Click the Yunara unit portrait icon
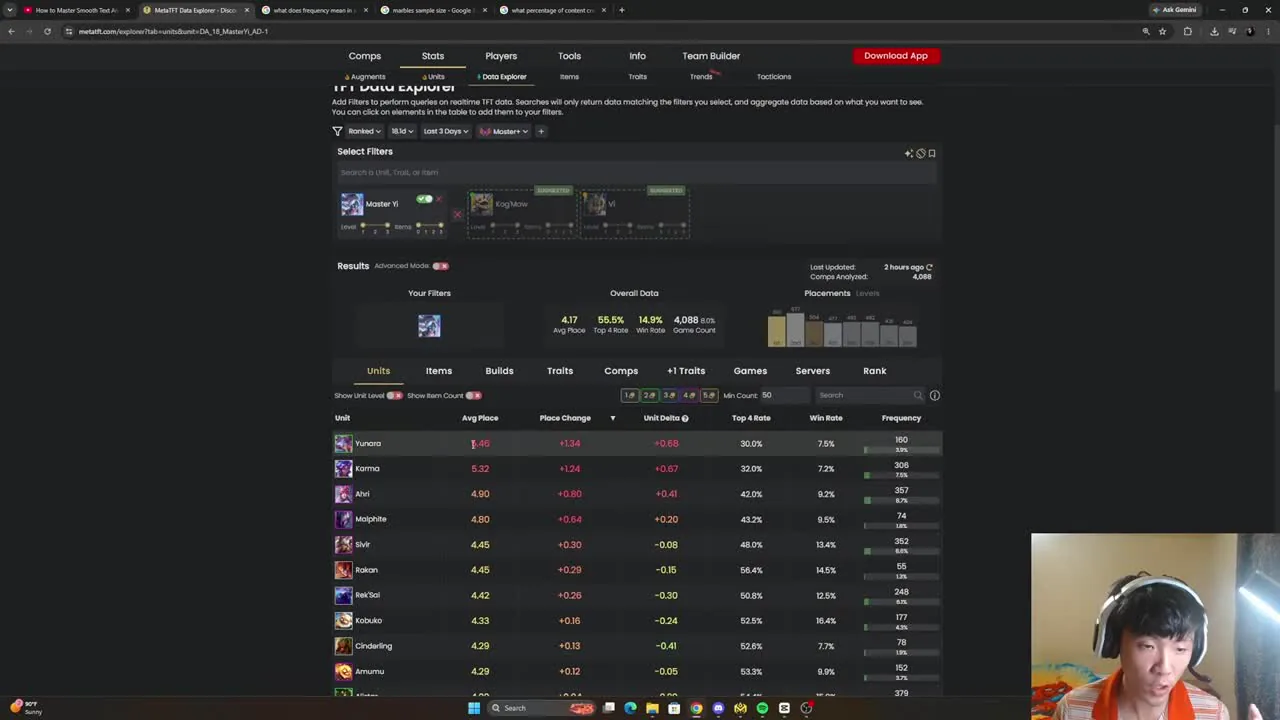 click(x=343, y=443)
